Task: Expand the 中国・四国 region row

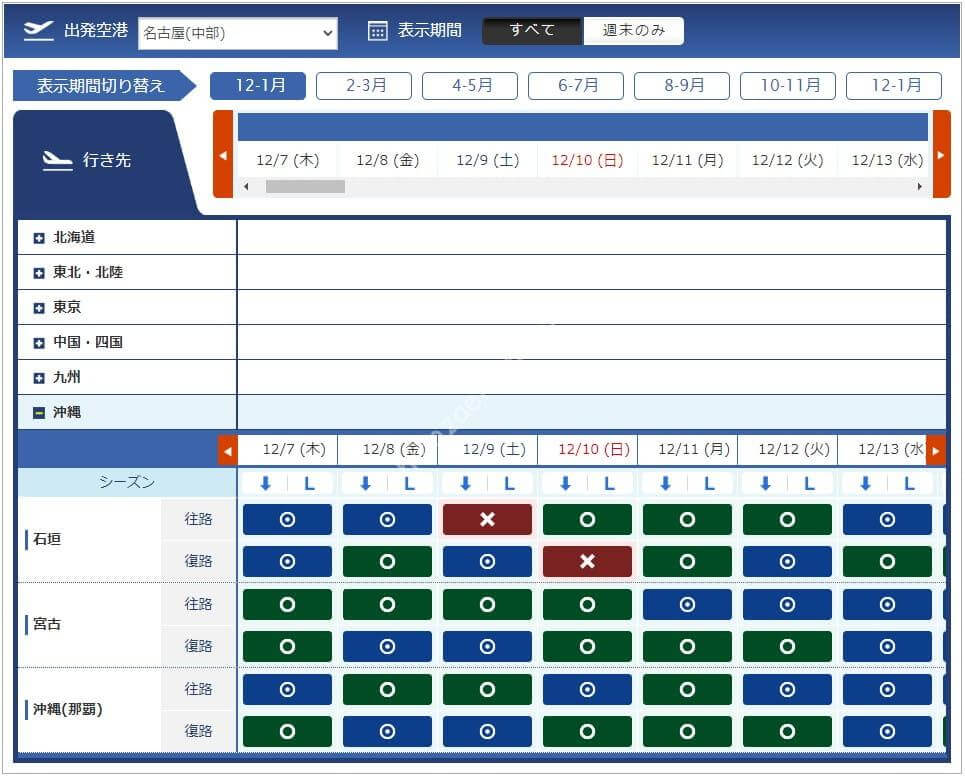Action: point(39,343)
